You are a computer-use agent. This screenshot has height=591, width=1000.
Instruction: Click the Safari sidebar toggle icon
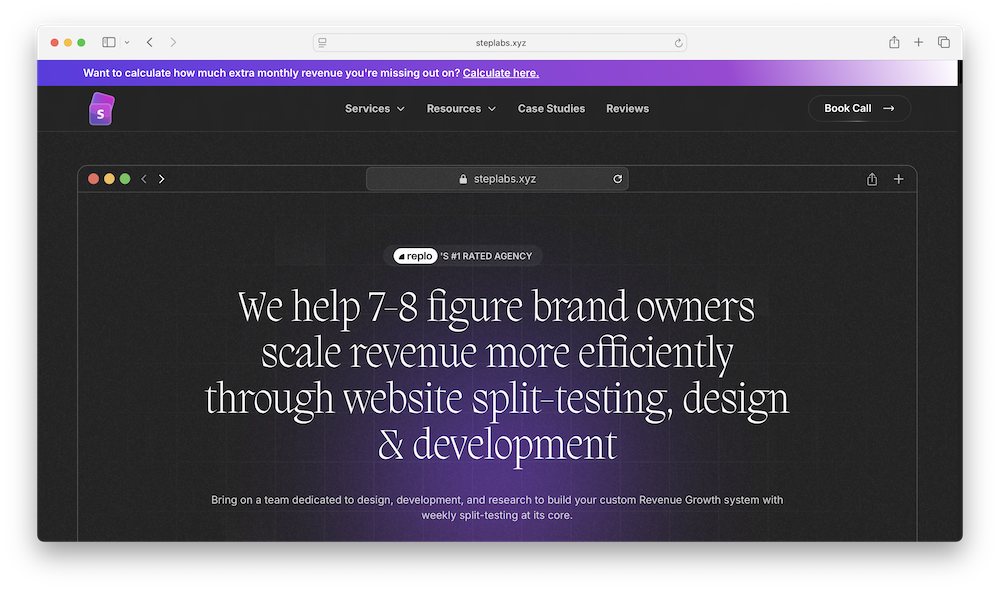109,42
